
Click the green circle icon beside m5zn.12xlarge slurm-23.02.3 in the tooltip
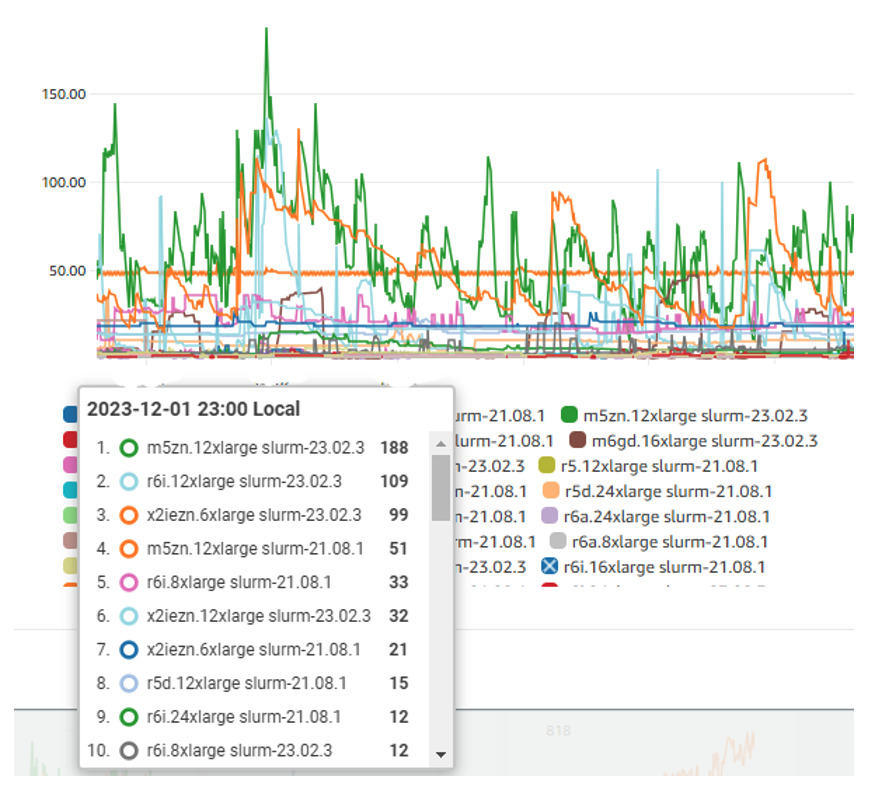click(x=128, y=448)
